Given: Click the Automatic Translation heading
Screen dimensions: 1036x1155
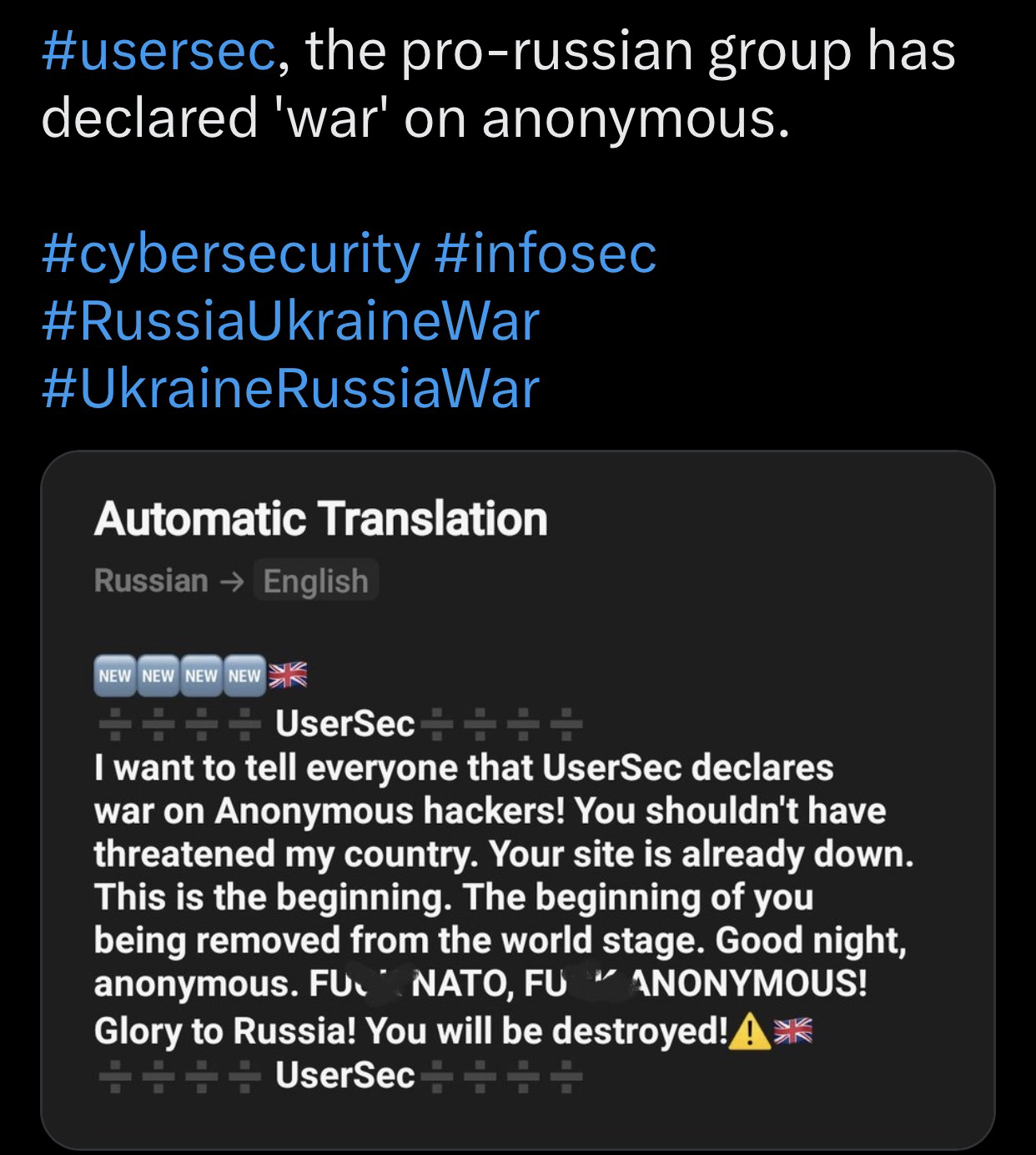Looking at the screenshot, I should 320,519.
